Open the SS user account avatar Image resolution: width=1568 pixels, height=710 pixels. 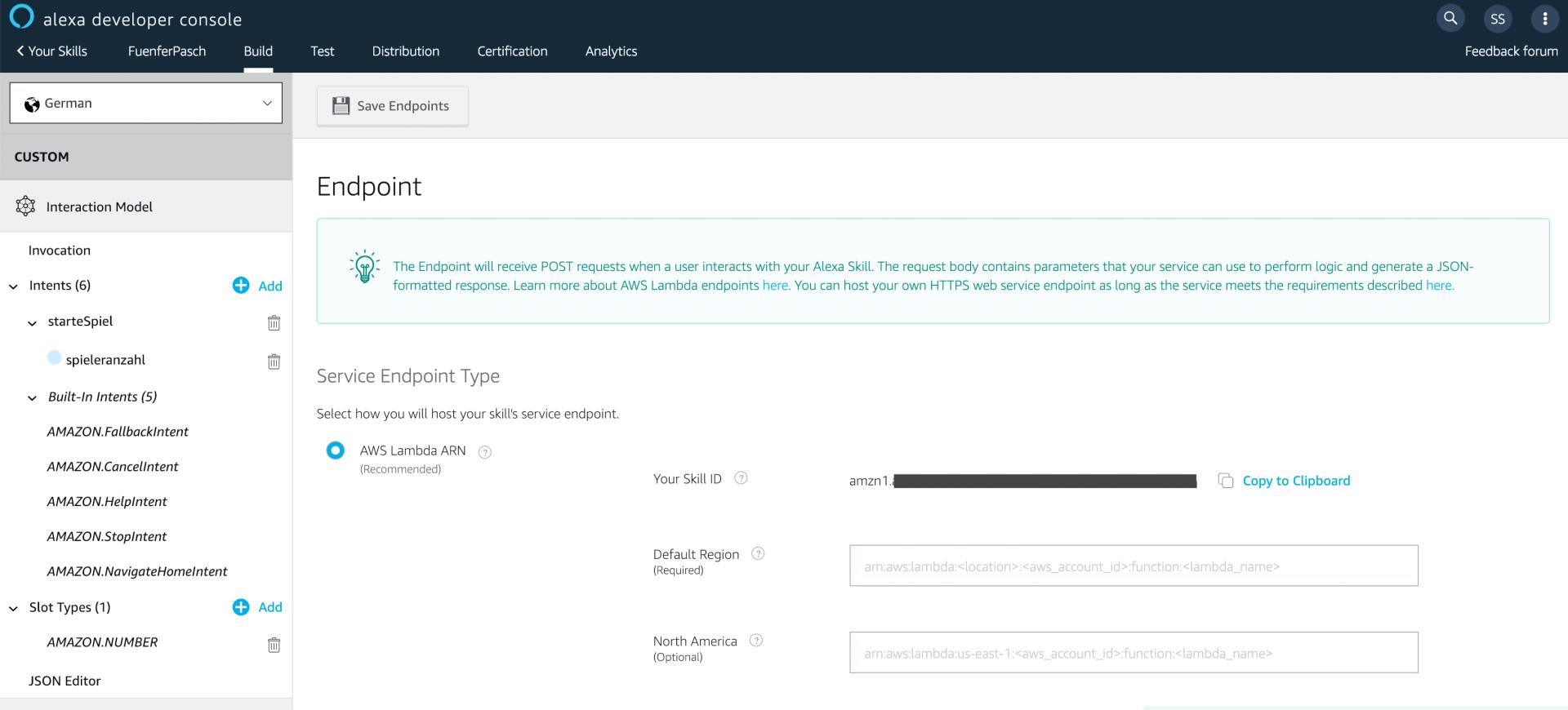[1497, 19]
